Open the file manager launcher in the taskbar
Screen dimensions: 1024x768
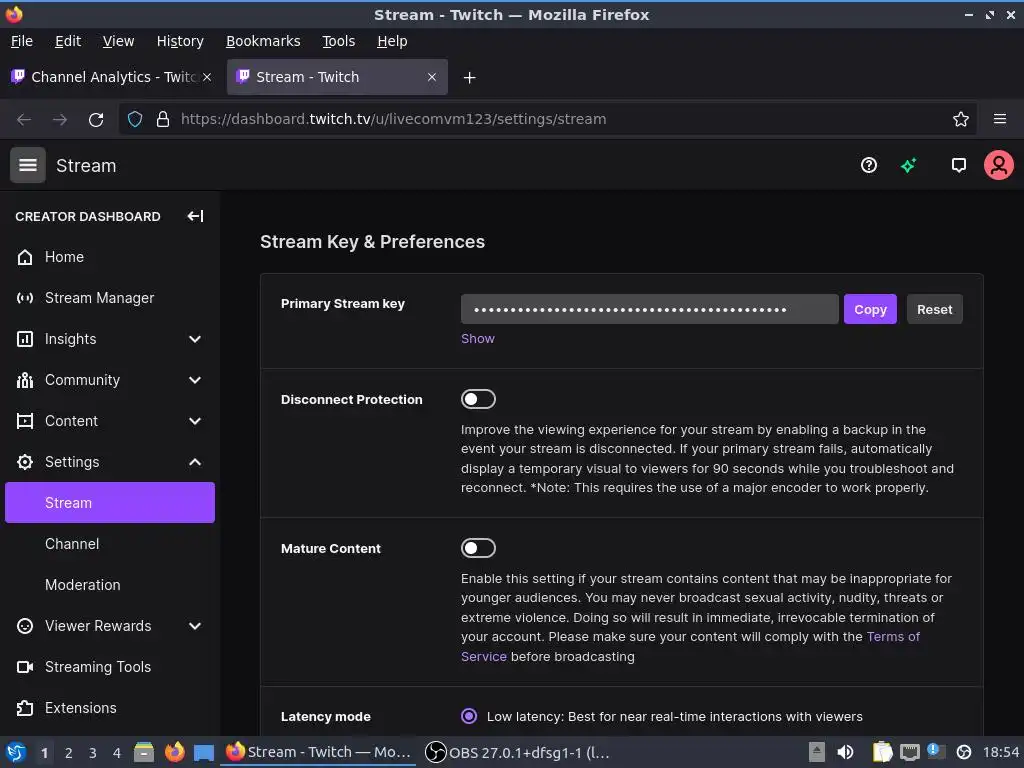pos(144,752)
